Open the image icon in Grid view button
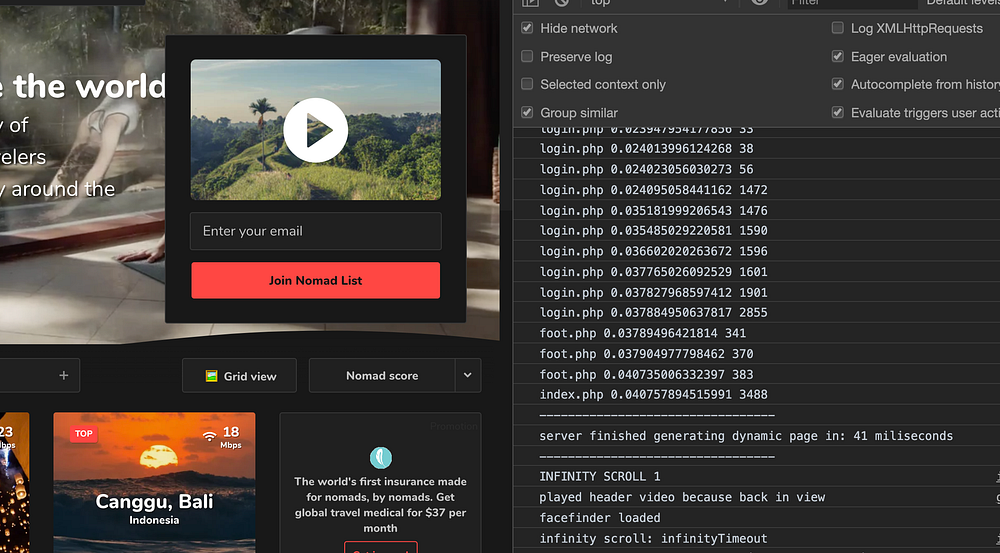Image resolution: width=1000 pixels, height=553 pixels. point(211,376)
